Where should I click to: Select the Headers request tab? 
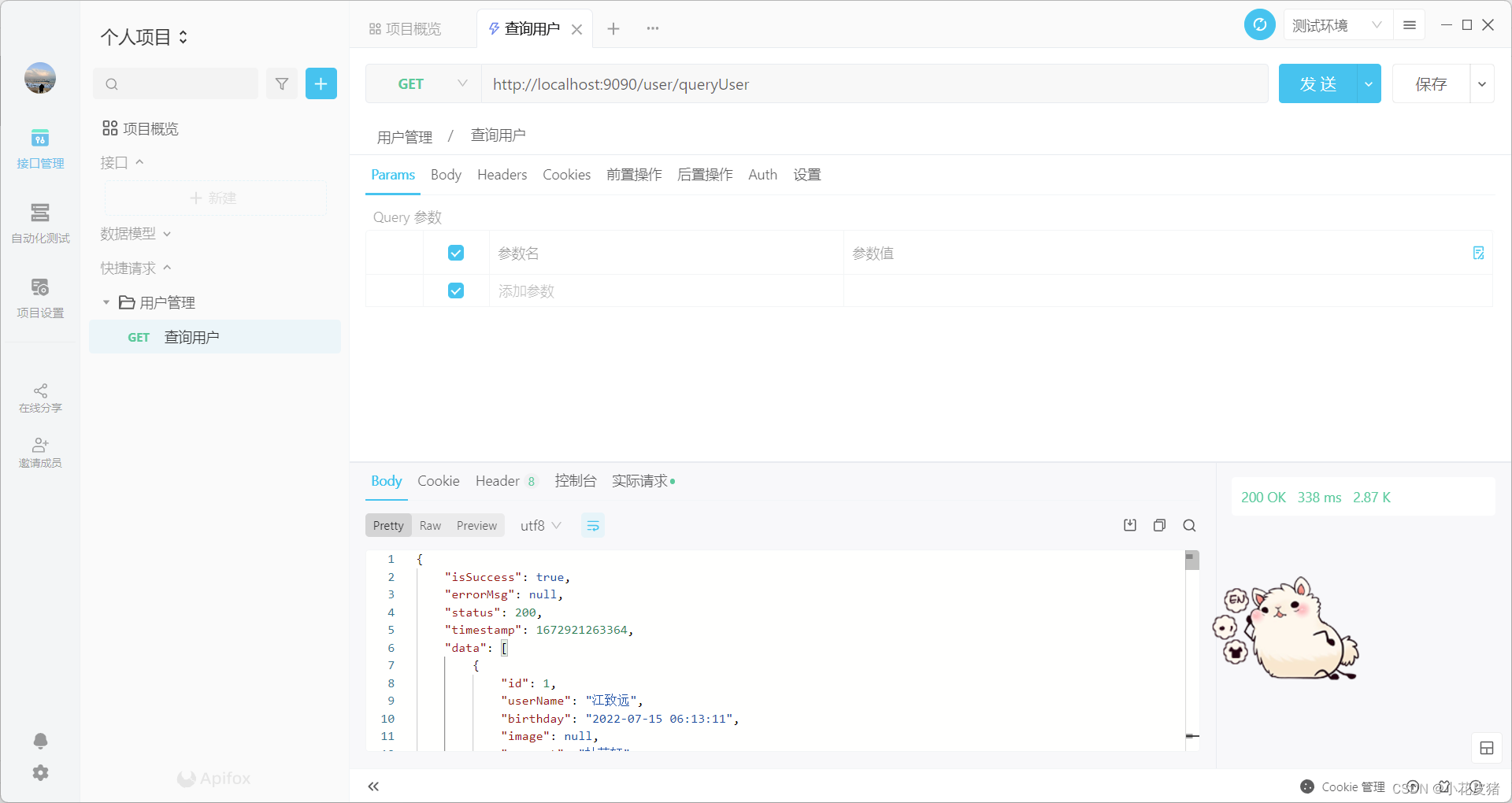pyautogui.click(x=502, y=175)
